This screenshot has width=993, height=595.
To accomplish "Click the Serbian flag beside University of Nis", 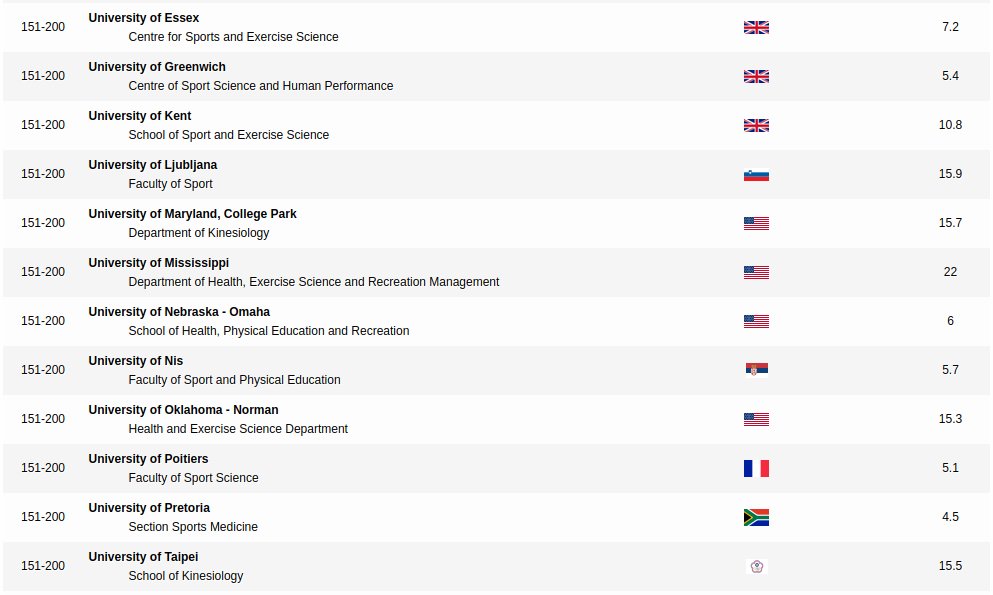I will 756,370.
